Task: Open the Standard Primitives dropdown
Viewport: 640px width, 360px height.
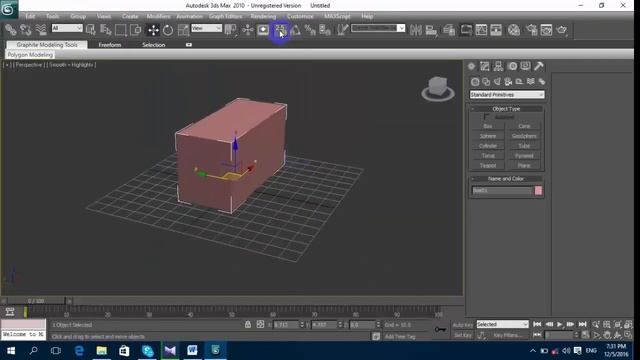Action: (507, 95)
